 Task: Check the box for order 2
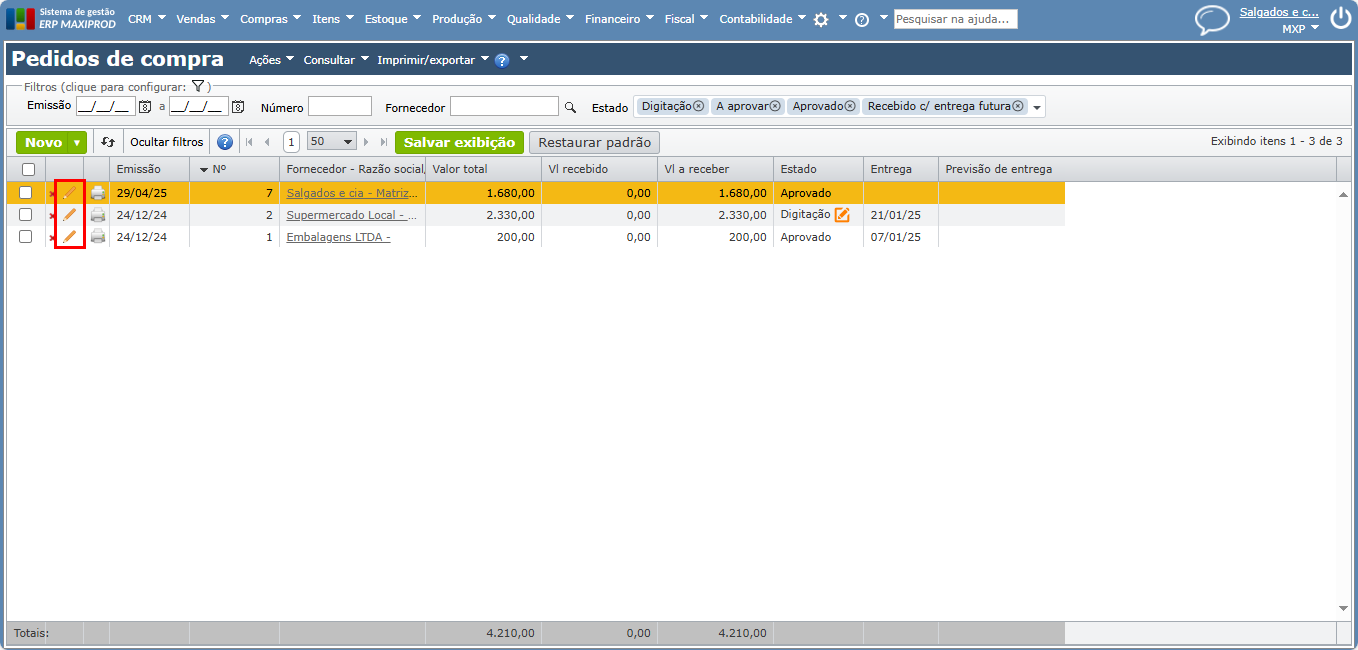26,215
